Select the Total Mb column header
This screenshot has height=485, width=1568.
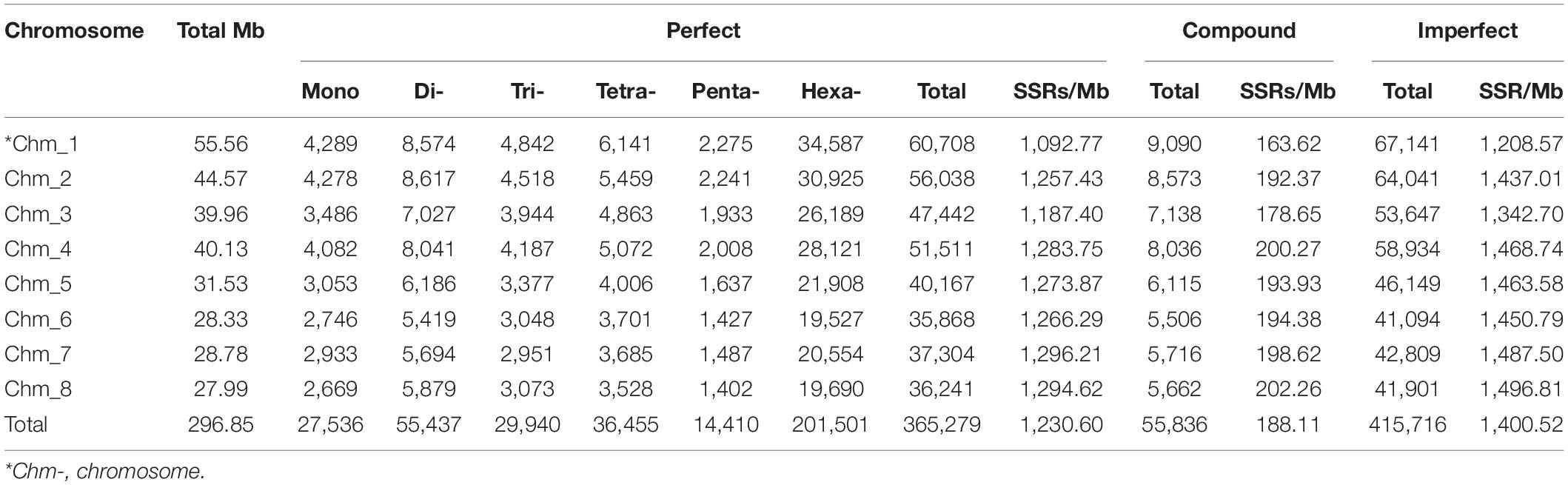coord(221,31)
